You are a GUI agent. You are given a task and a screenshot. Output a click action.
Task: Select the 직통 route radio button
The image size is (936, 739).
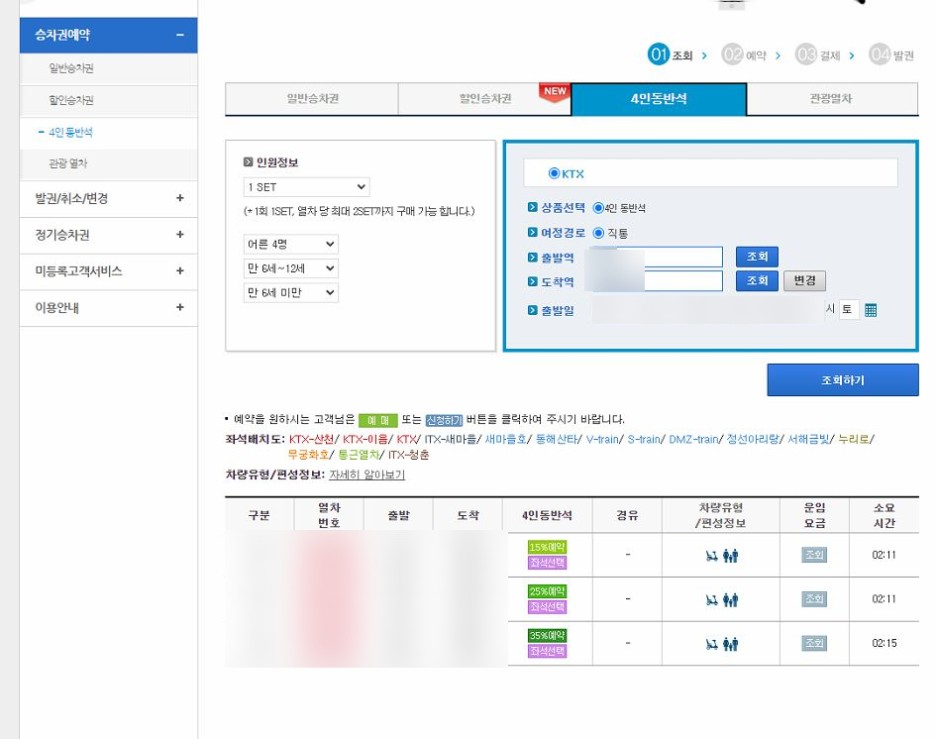click(x=598, y=233)
